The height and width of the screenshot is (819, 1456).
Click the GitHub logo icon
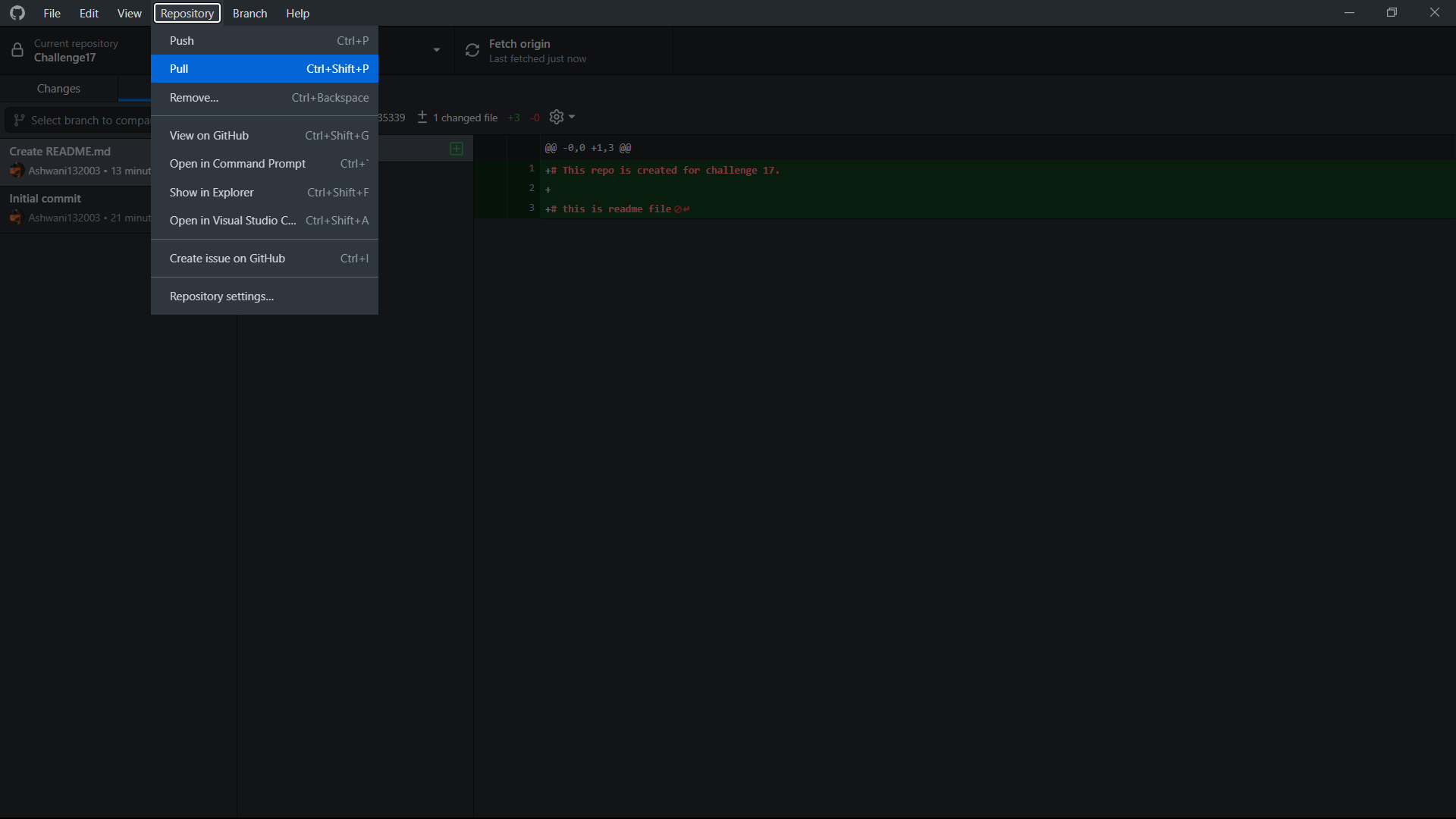click(17, 13)
